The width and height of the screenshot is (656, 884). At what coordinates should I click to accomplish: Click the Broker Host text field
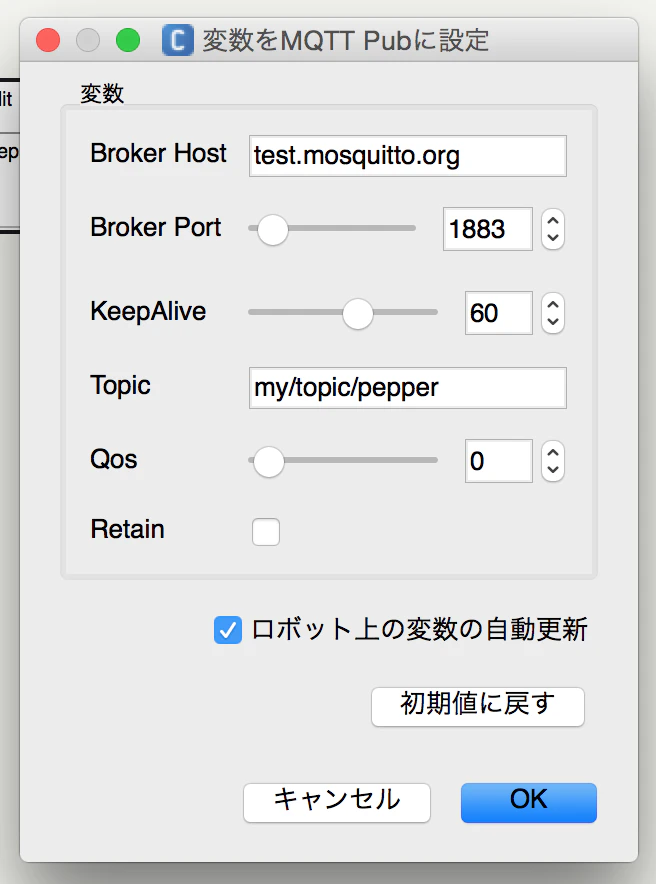[407, 156]
